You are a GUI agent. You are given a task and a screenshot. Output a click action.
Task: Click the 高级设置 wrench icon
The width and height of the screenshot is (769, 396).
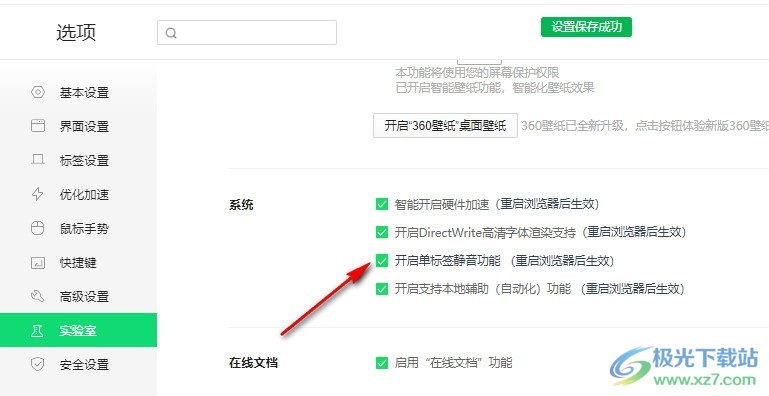(x=38, y=296)
